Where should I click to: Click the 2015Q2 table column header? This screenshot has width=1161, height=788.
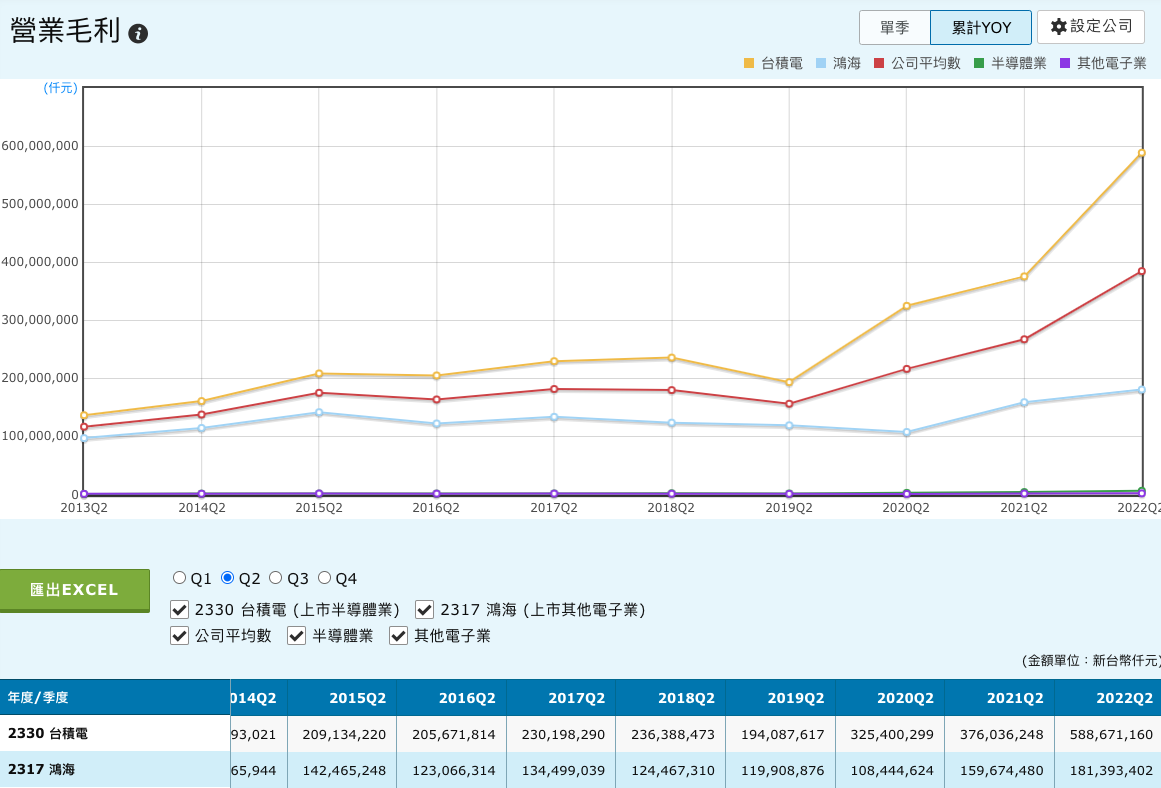(342, 698)
